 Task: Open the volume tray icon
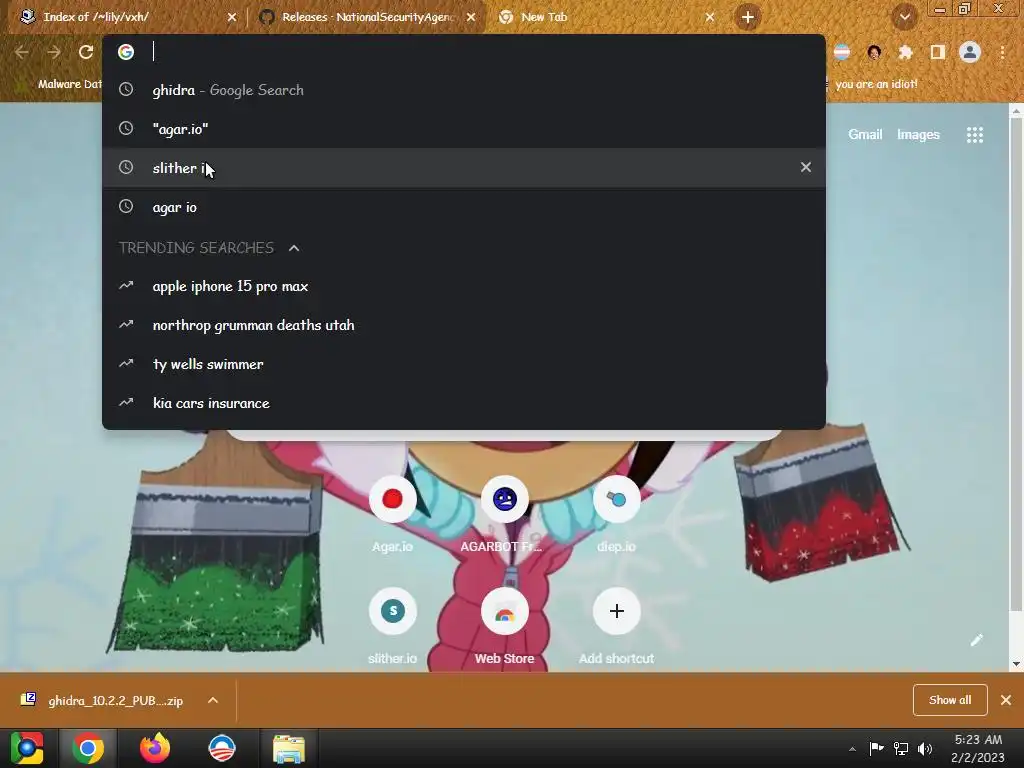pos(925,748)
